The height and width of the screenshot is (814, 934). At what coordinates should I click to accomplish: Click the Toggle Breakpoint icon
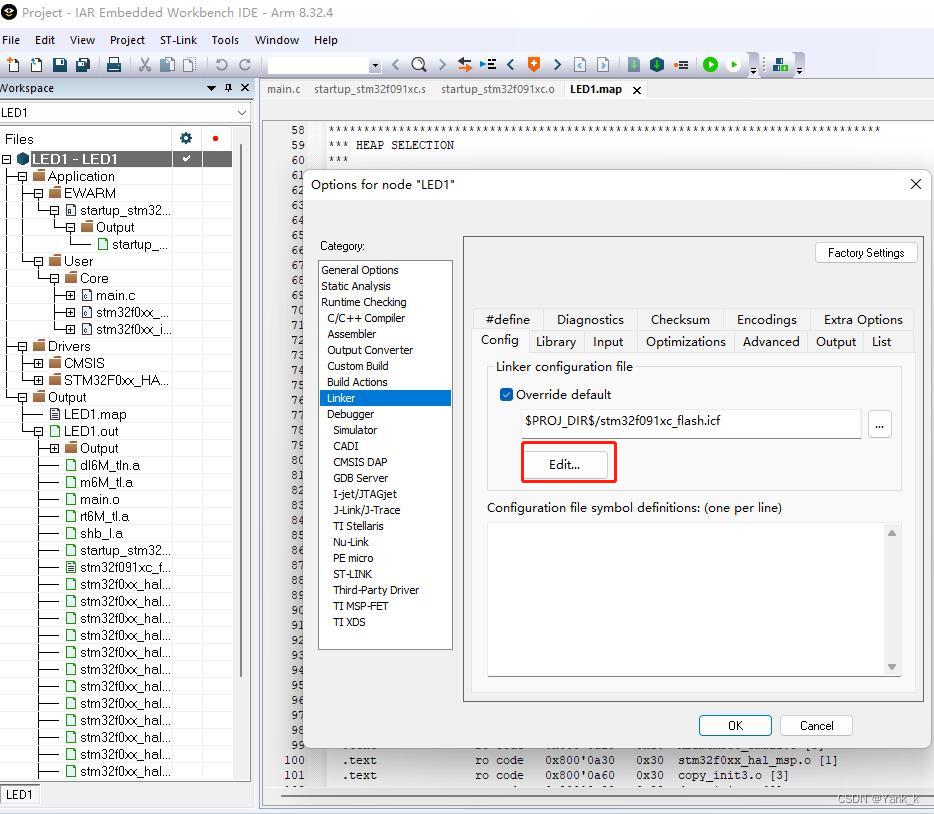(x=681, y=64)
